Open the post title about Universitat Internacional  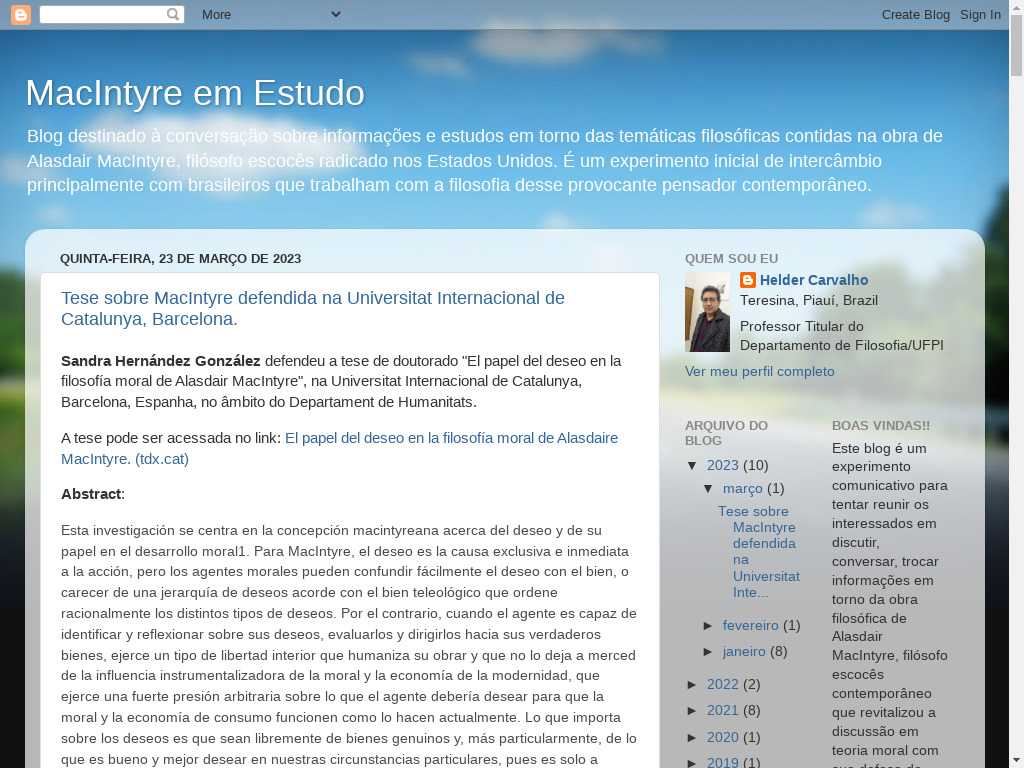point(312,308)
